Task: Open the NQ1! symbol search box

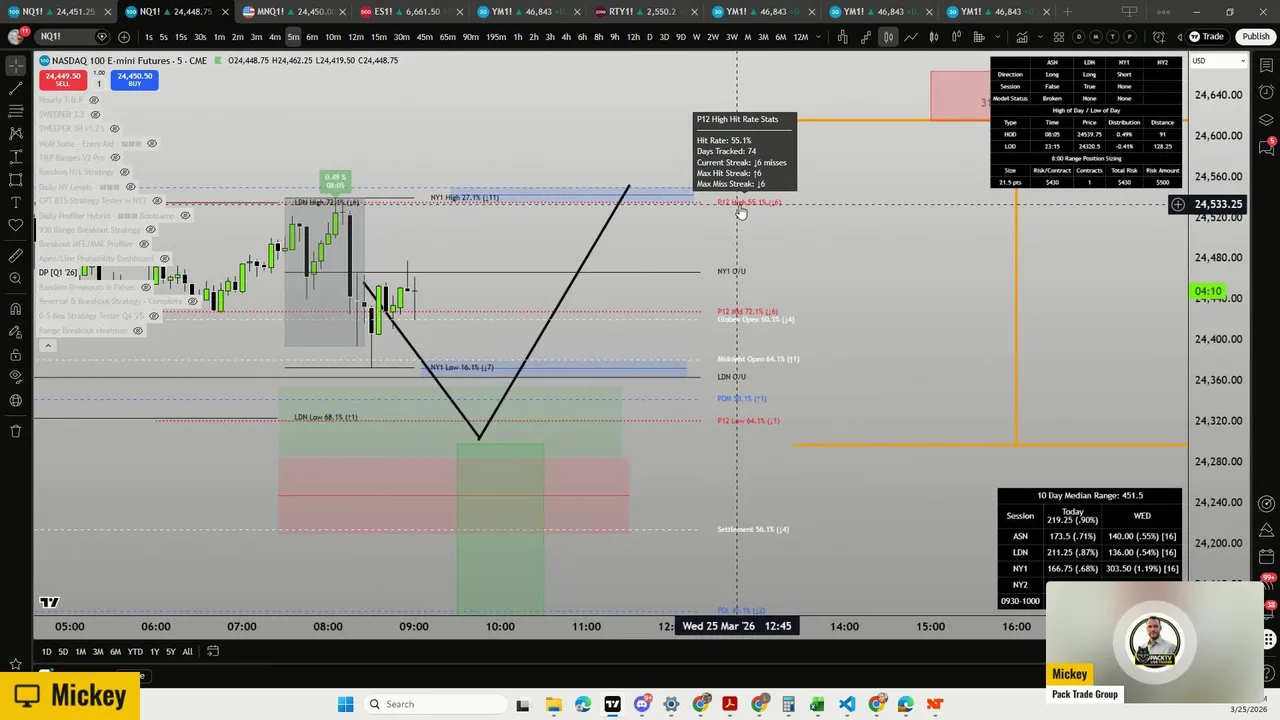Action: click(x=72, y=37)
